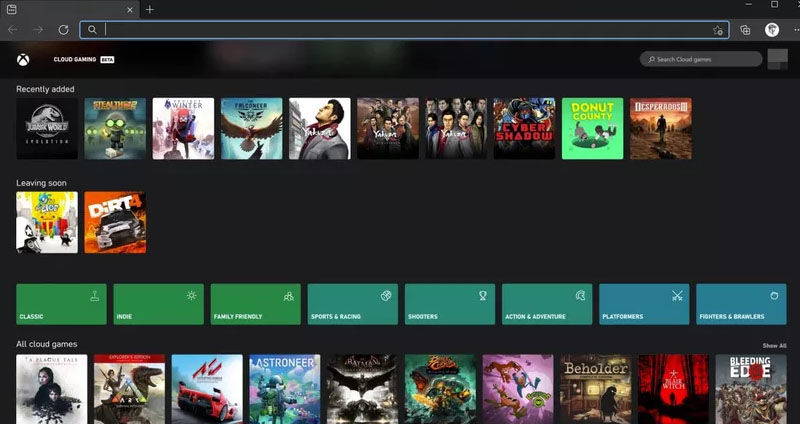Open the Xbox account picture
The image size is (800, 424).
[x=777, y=59]
